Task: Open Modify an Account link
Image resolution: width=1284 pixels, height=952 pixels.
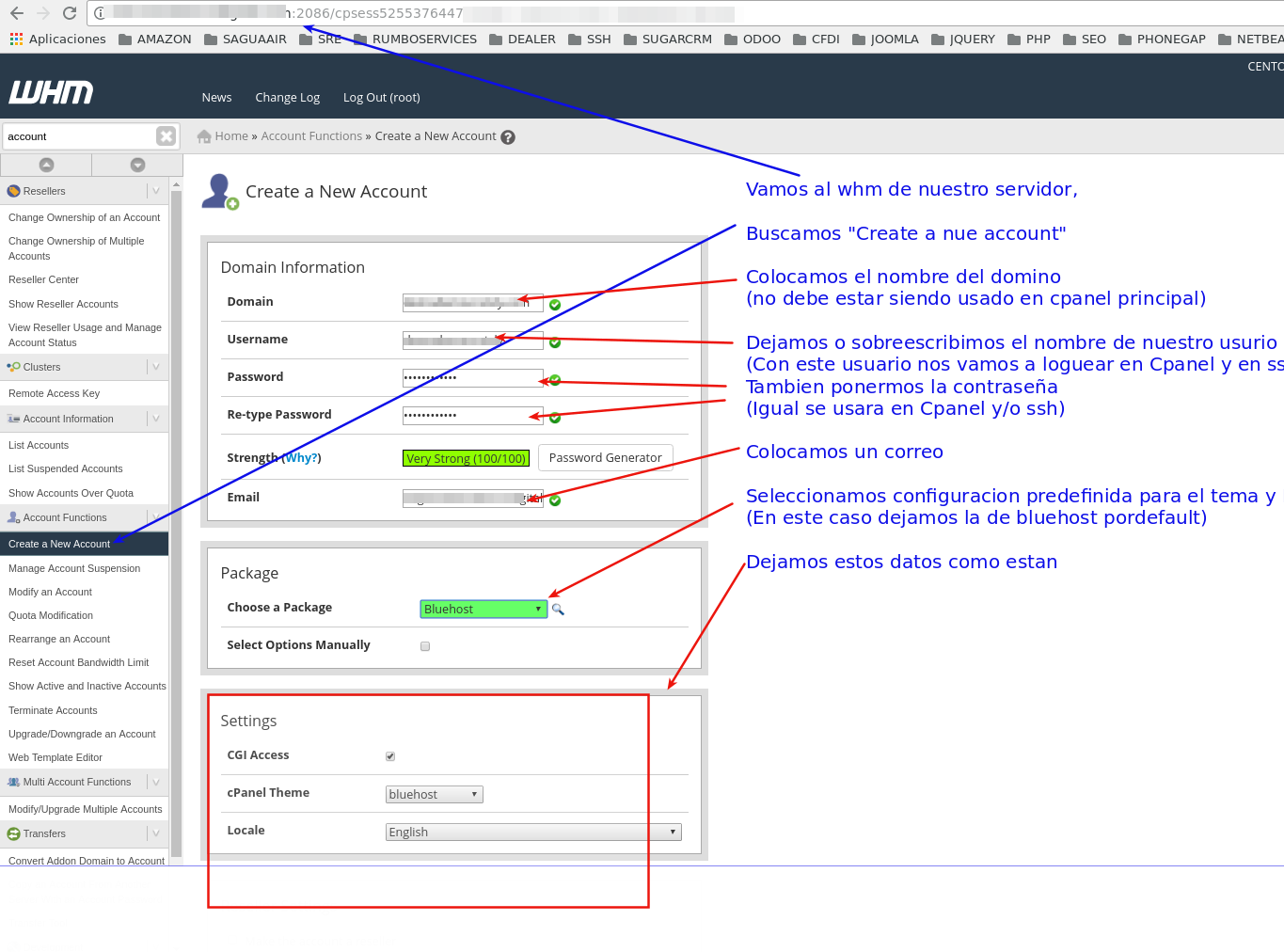Action: click(50, 592)
